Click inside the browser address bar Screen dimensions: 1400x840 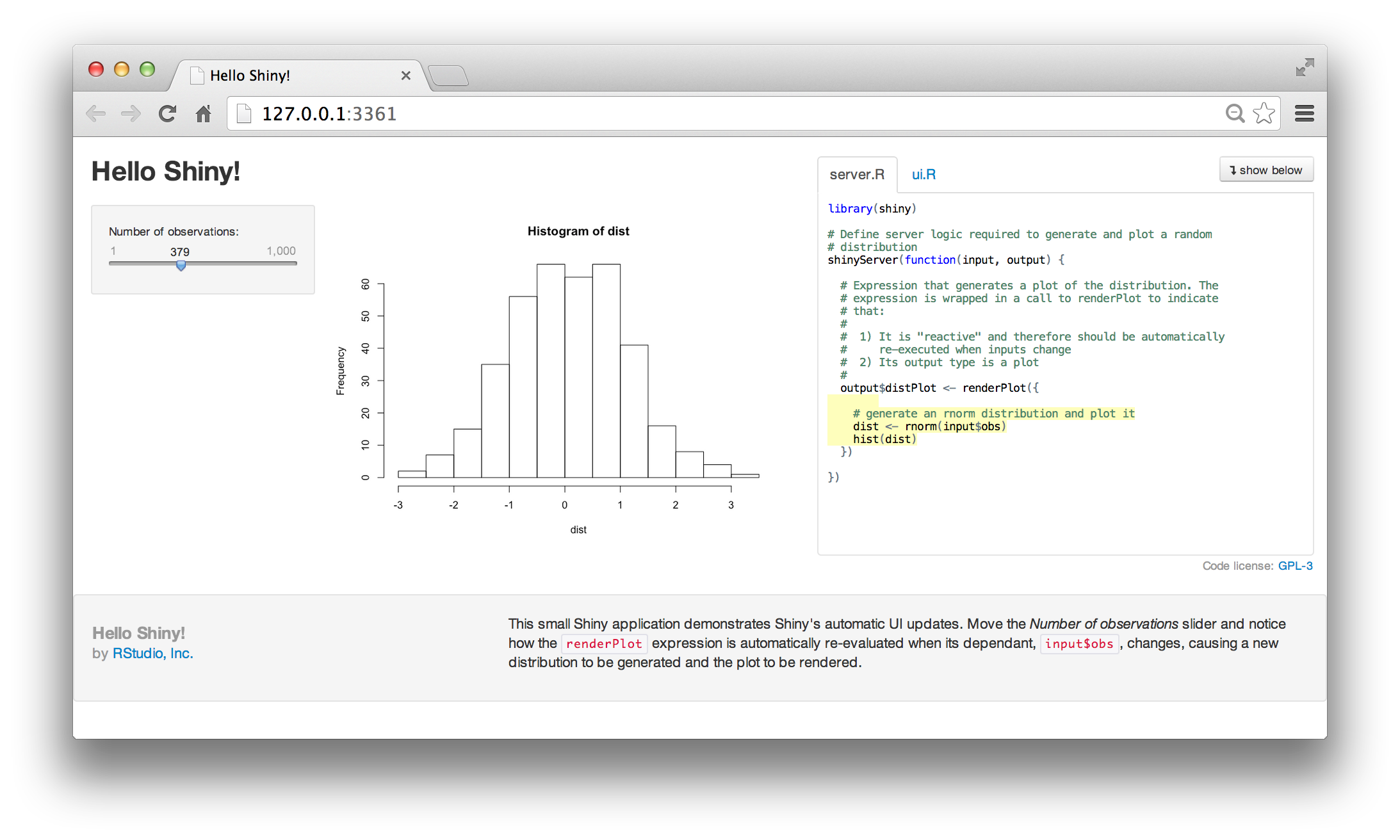[x=576, y=113]
